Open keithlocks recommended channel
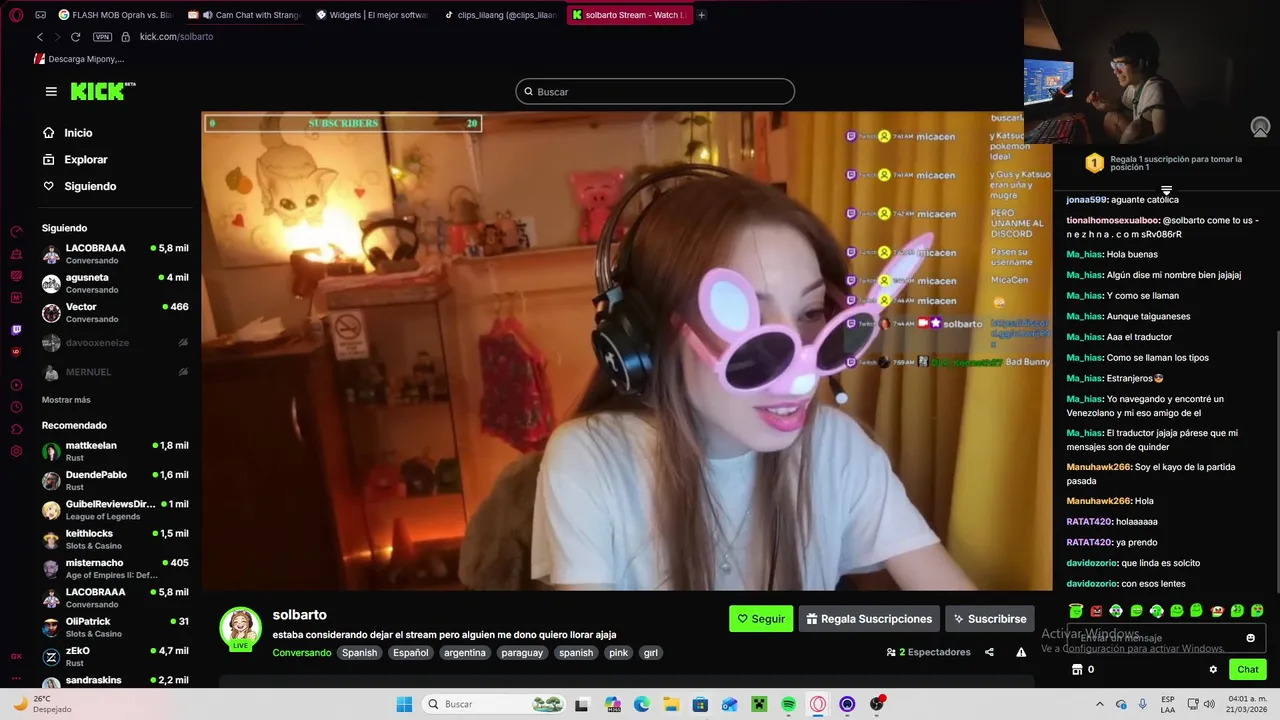 pyautogui.click(x=115, y=539)
